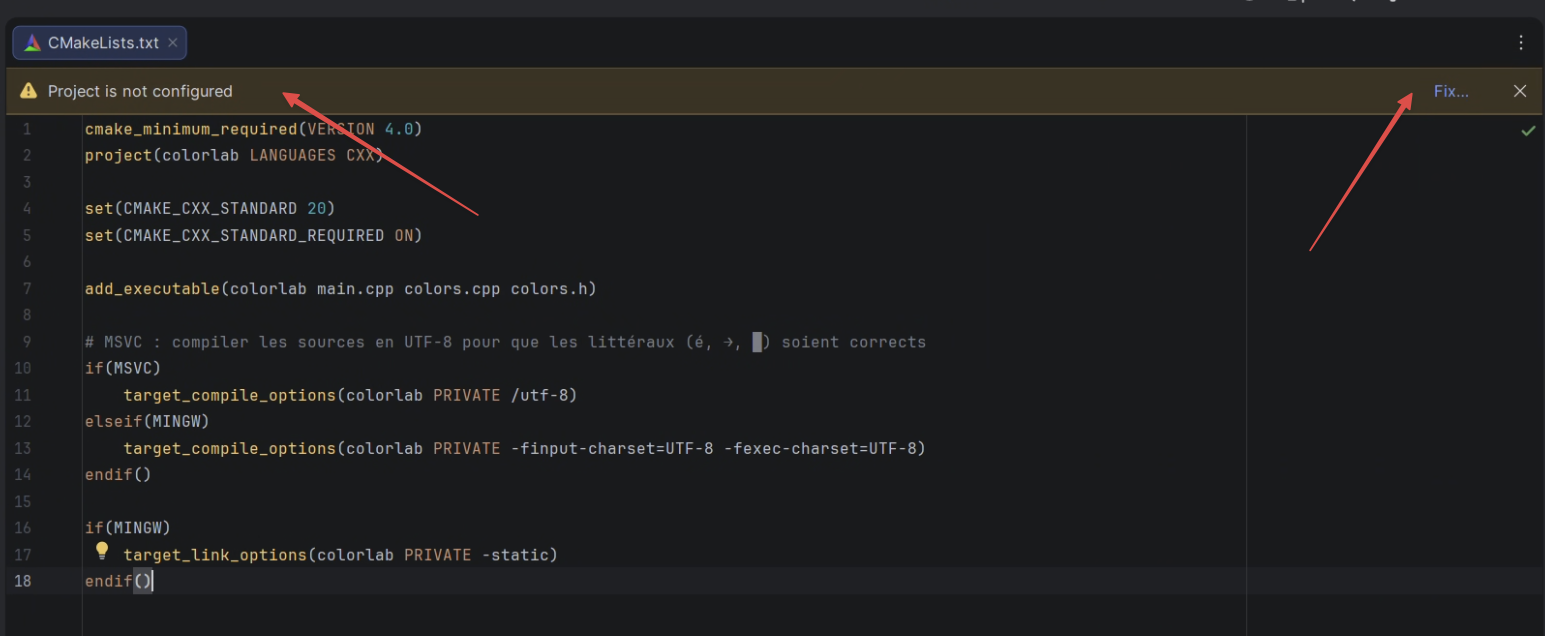Viewport: 1545px width, 636px height.
Task: Click the add_executable line
Action: 340,289
